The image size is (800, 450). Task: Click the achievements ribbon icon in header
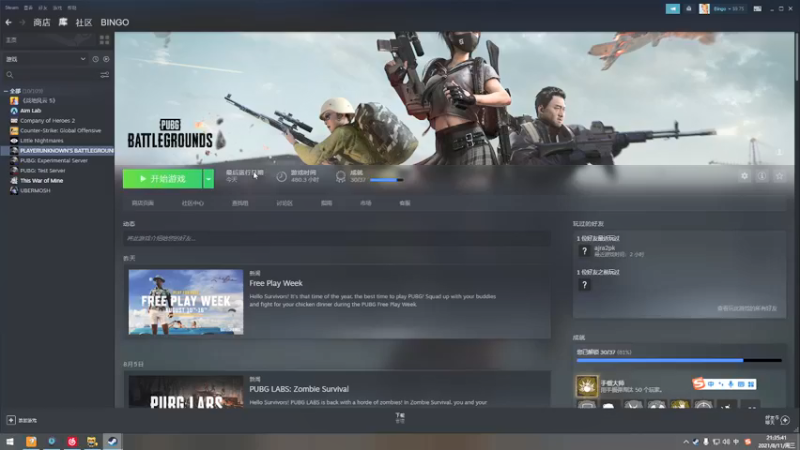click(x=340, y=177)
